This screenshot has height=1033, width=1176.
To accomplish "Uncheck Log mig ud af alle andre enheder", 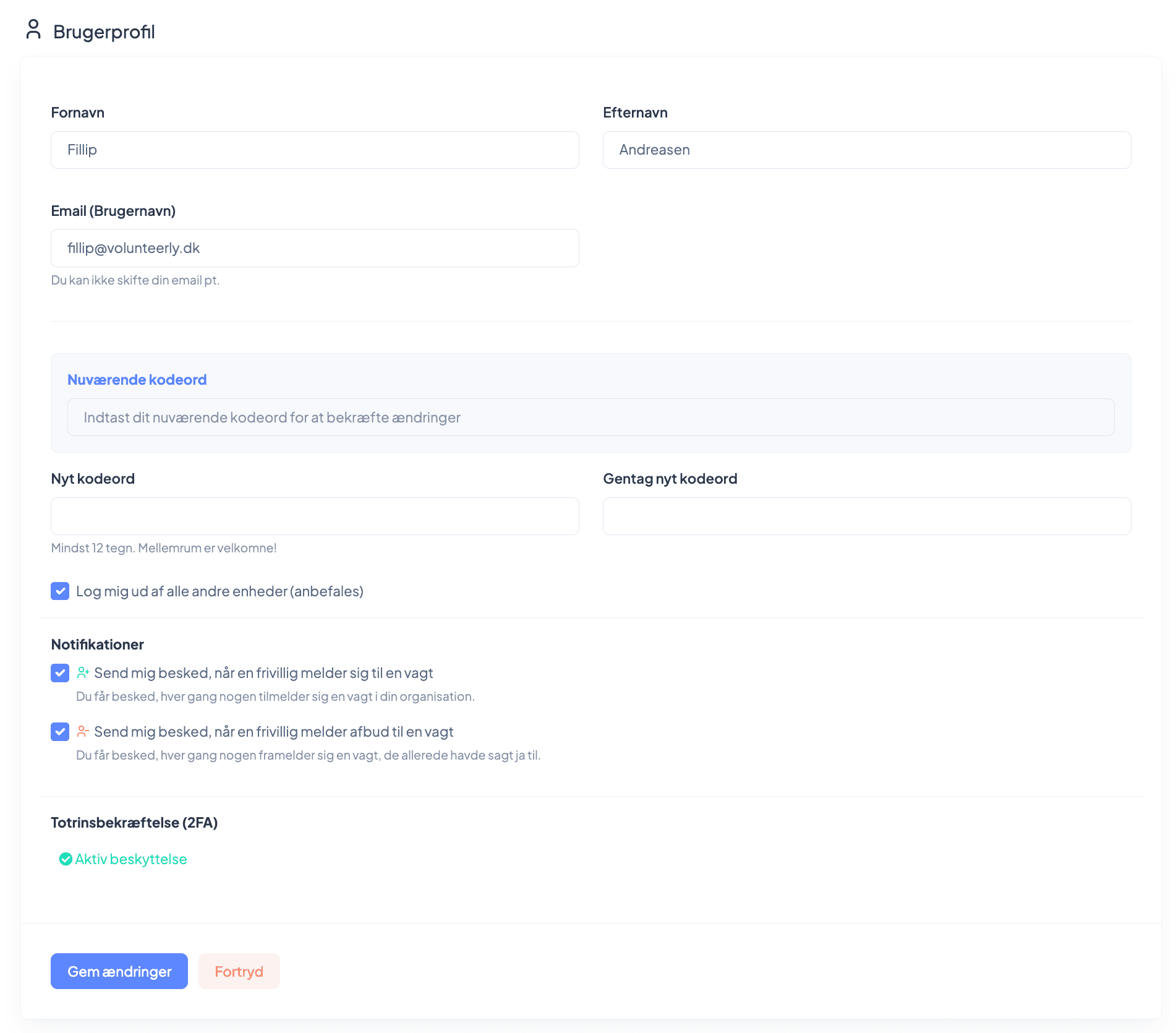I will [x=60, y=591].
